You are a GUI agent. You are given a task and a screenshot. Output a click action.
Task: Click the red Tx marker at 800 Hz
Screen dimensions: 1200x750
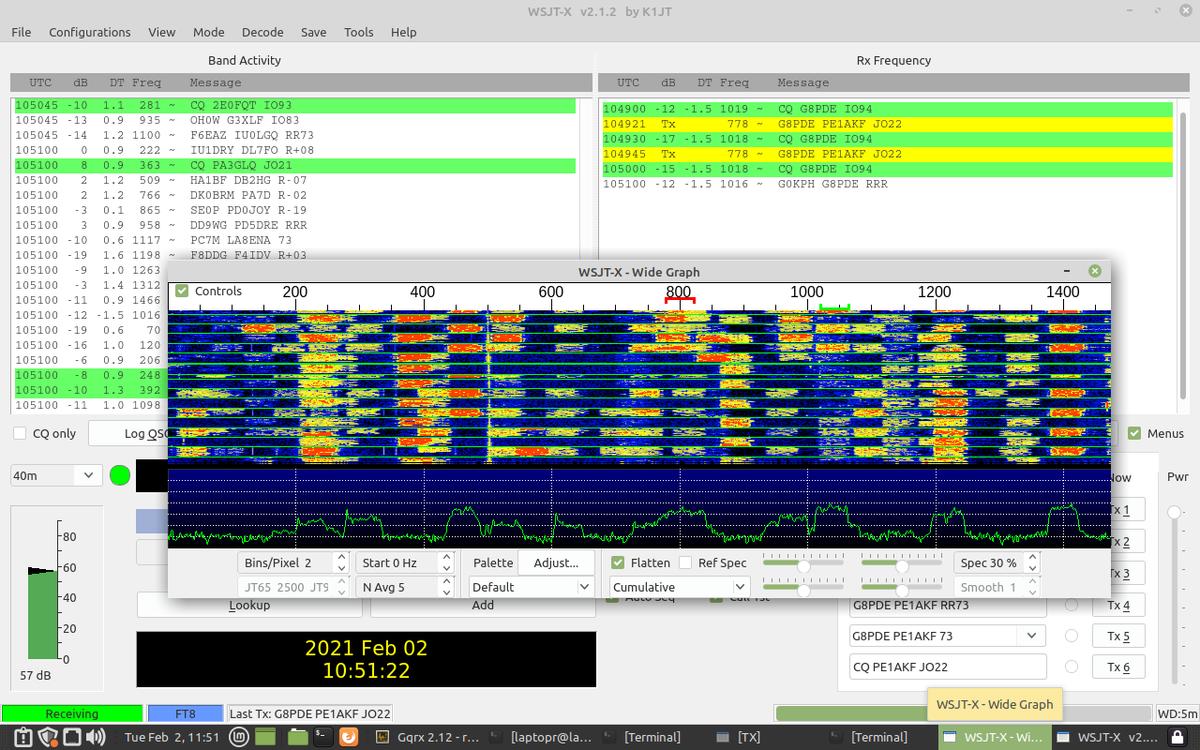680,300
